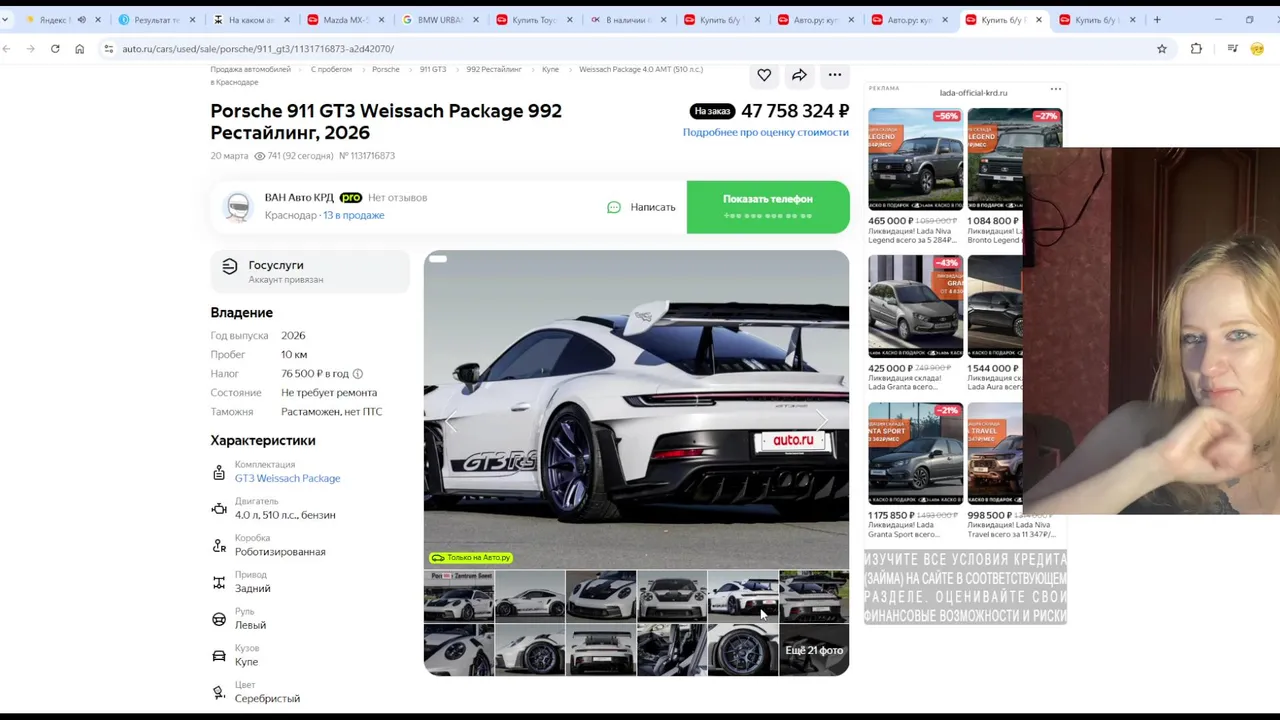Click Только на Авто.ру badge
This screenshot has height=720, width=1280.
pos(471,557)
